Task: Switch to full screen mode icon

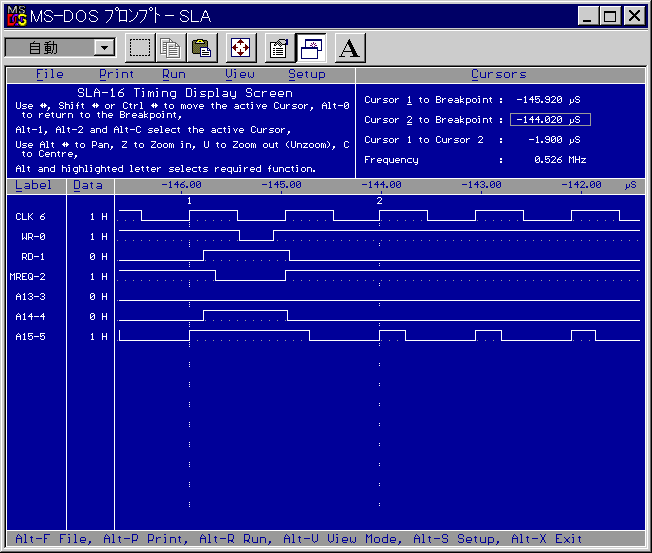Action: [240, 47]
